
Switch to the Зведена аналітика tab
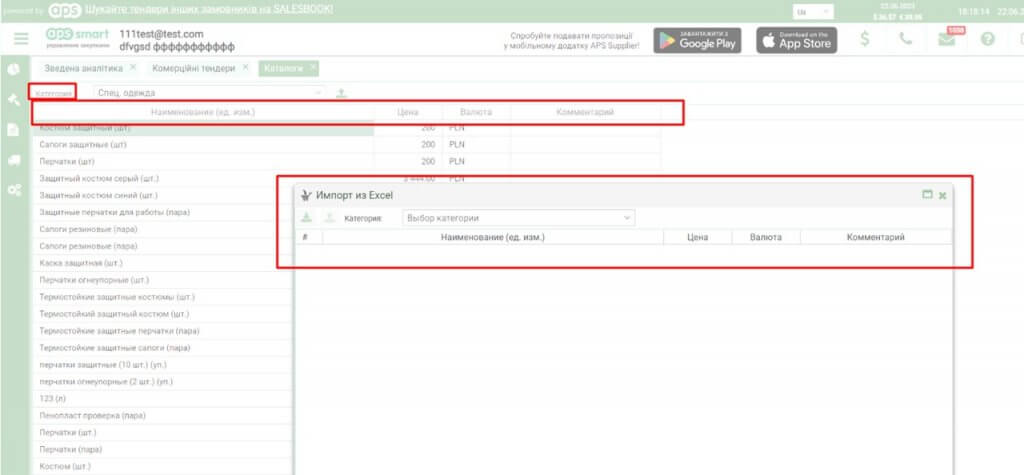point(84,68)
